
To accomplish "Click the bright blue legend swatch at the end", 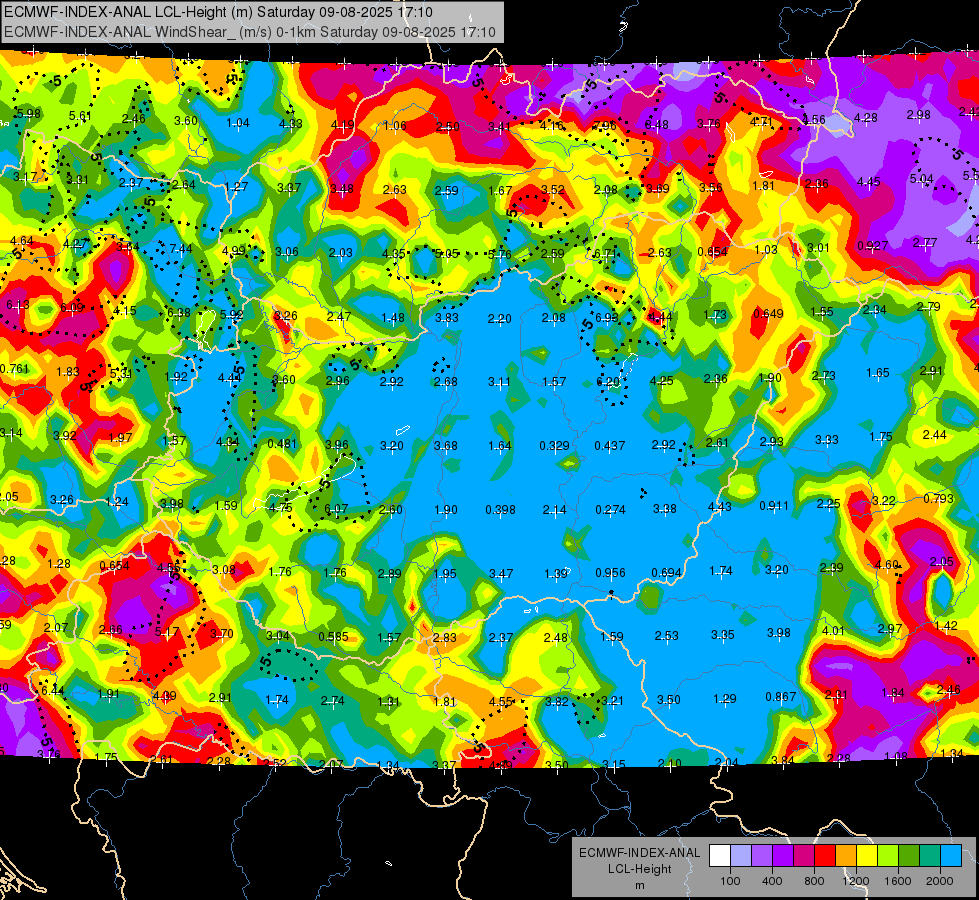I will point(951,856).
